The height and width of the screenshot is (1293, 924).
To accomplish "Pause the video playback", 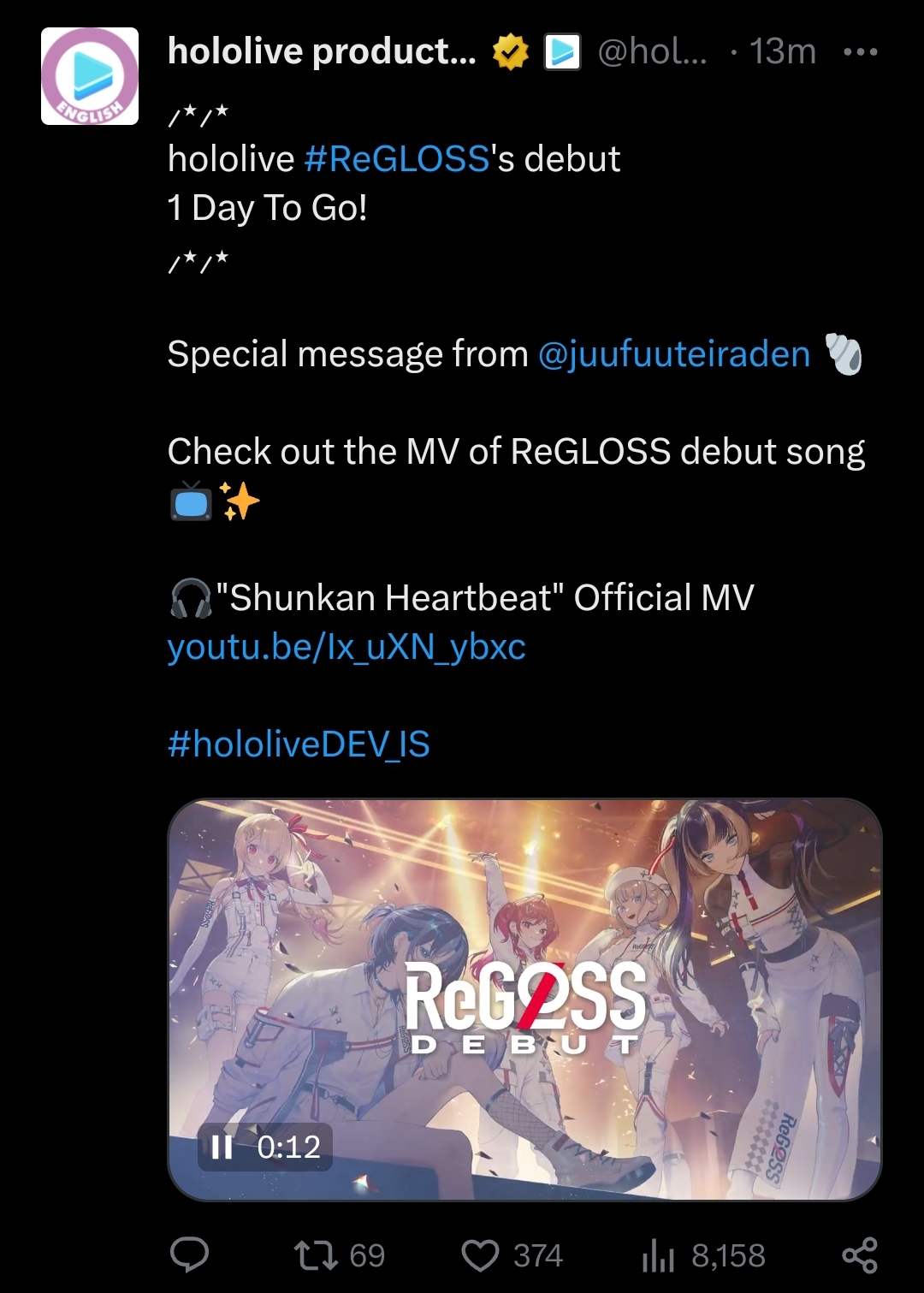I will point(222,1147).
